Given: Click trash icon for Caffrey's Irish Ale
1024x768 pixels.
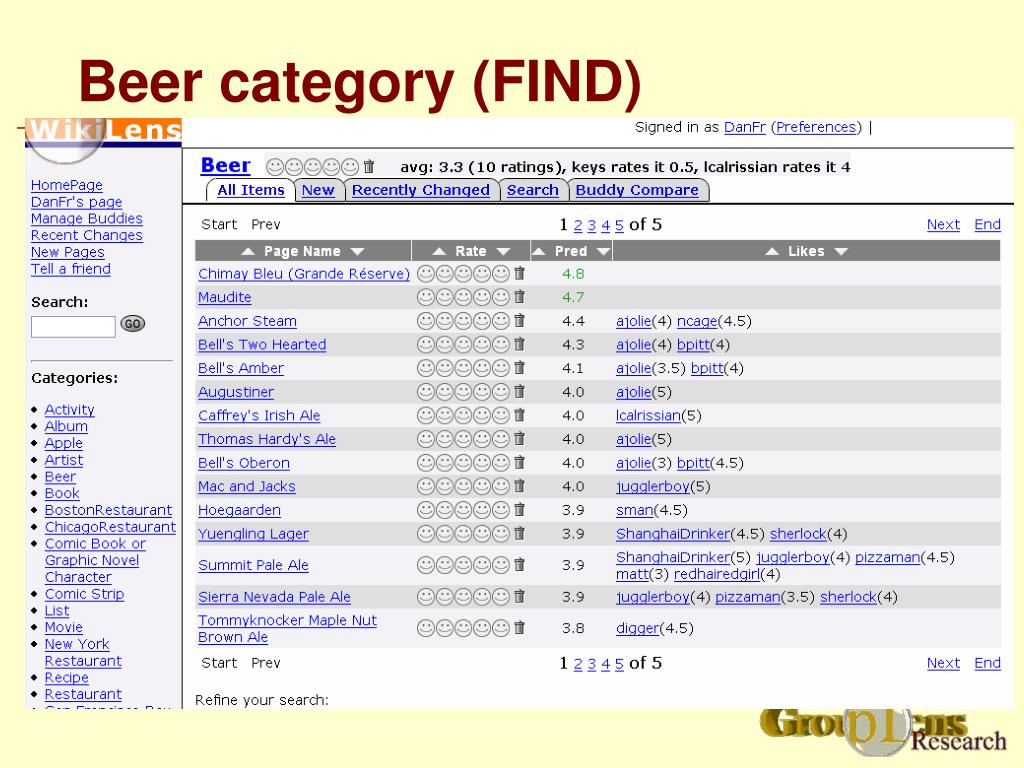Looking at the screenshot, I should coord(519,415).
